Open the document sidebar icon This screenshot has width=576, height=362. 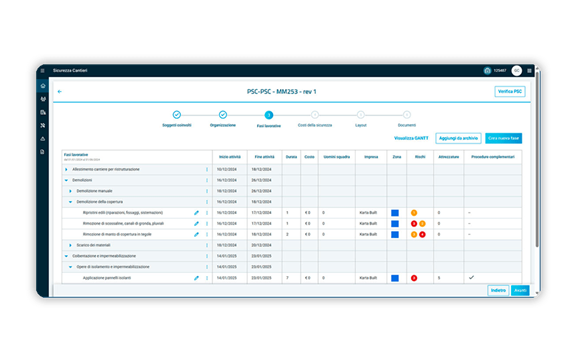(x=43, y=152)
